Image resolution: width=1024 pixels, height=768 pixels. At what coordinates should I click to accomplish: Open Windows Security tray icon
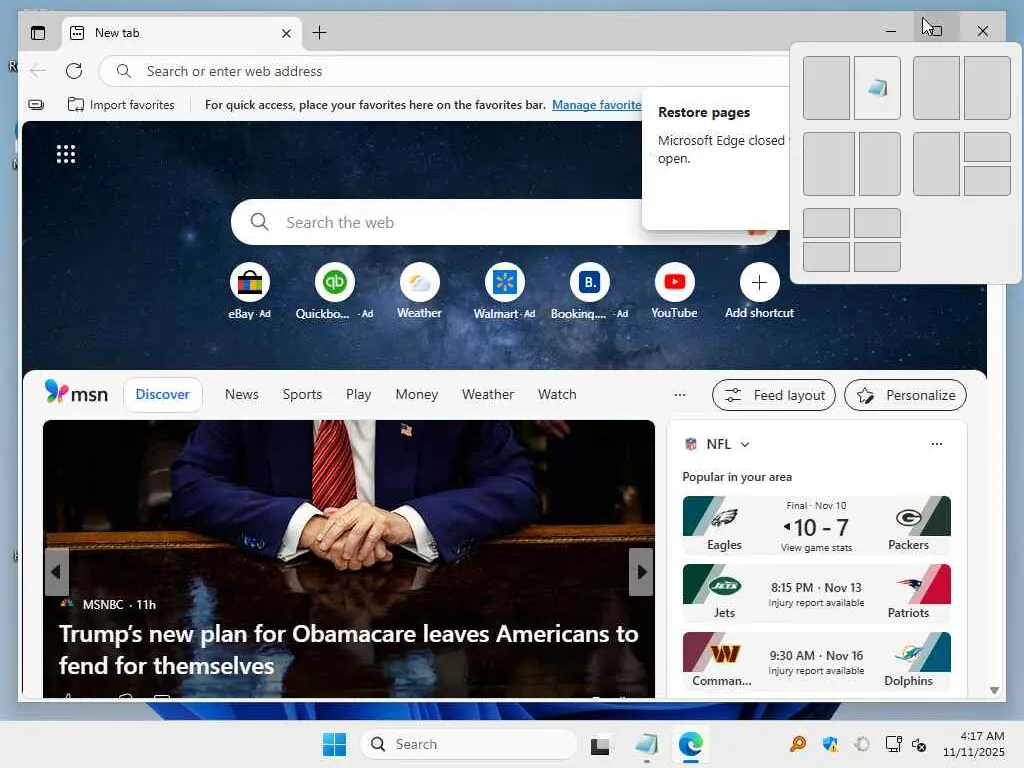click(830, 744)
